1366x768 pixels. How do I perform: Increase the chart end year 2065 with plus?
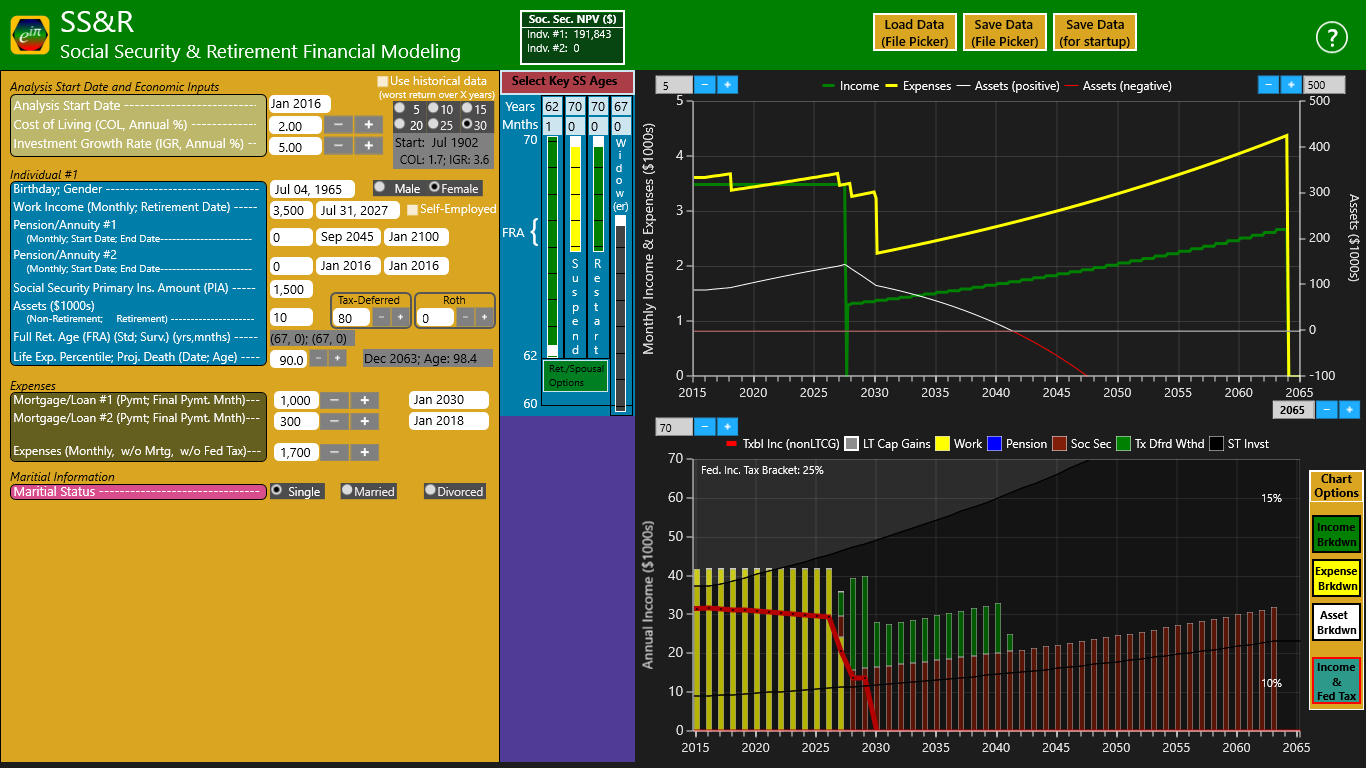1349,409
